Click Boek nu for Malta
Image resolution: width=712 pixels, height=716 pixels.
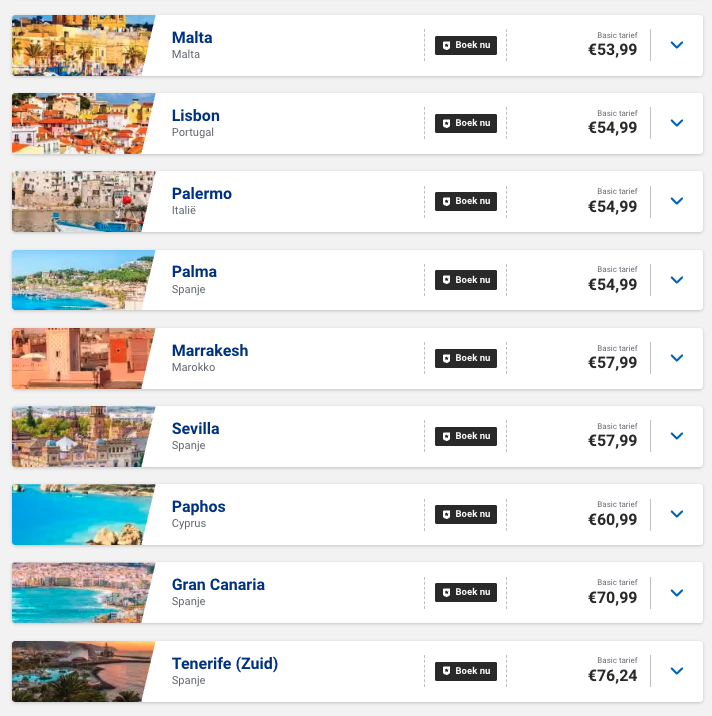466,45
